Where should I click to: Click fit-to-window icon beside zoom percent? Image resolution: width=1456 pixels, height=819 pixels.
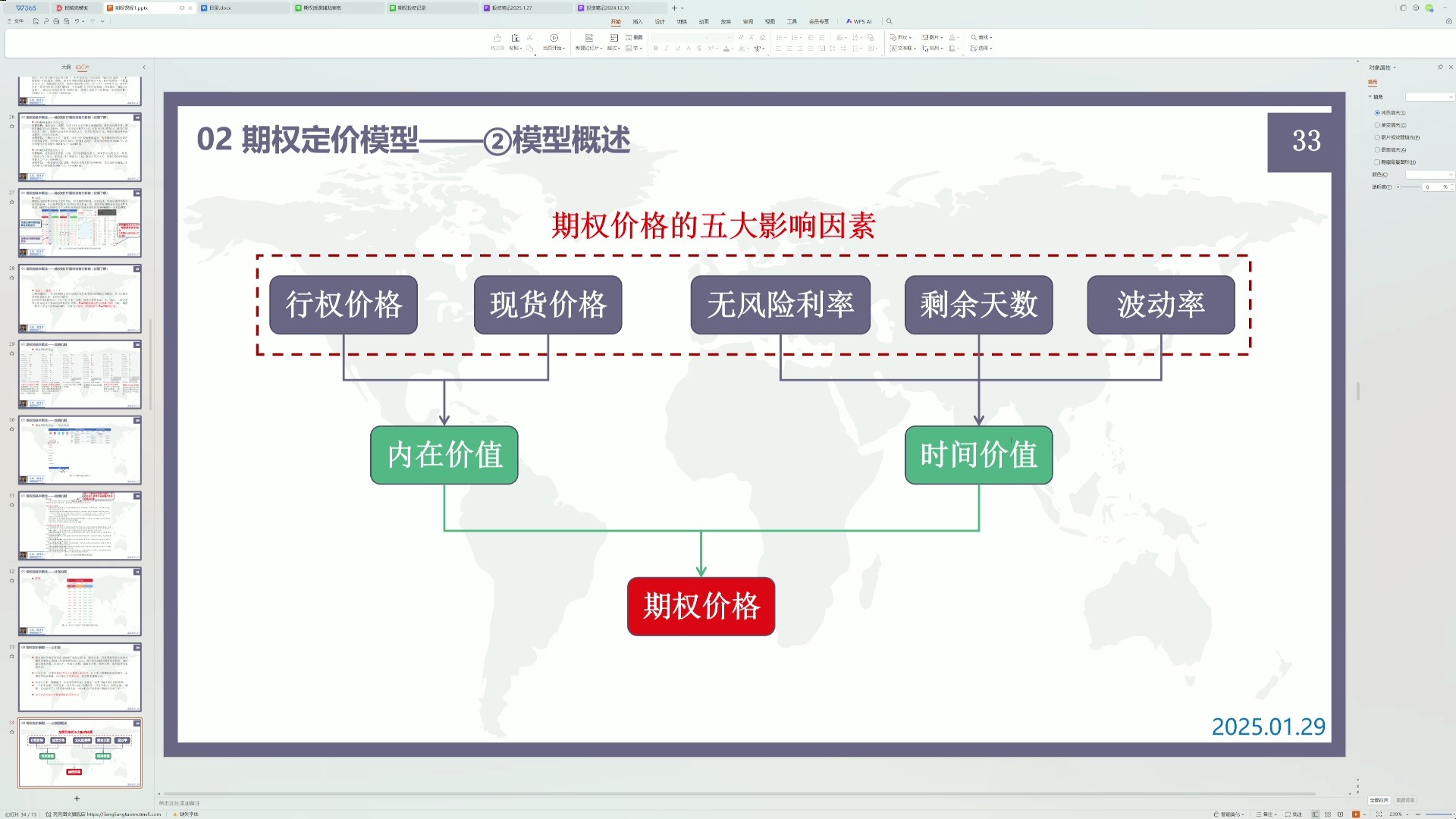(x=1378, y=814)
